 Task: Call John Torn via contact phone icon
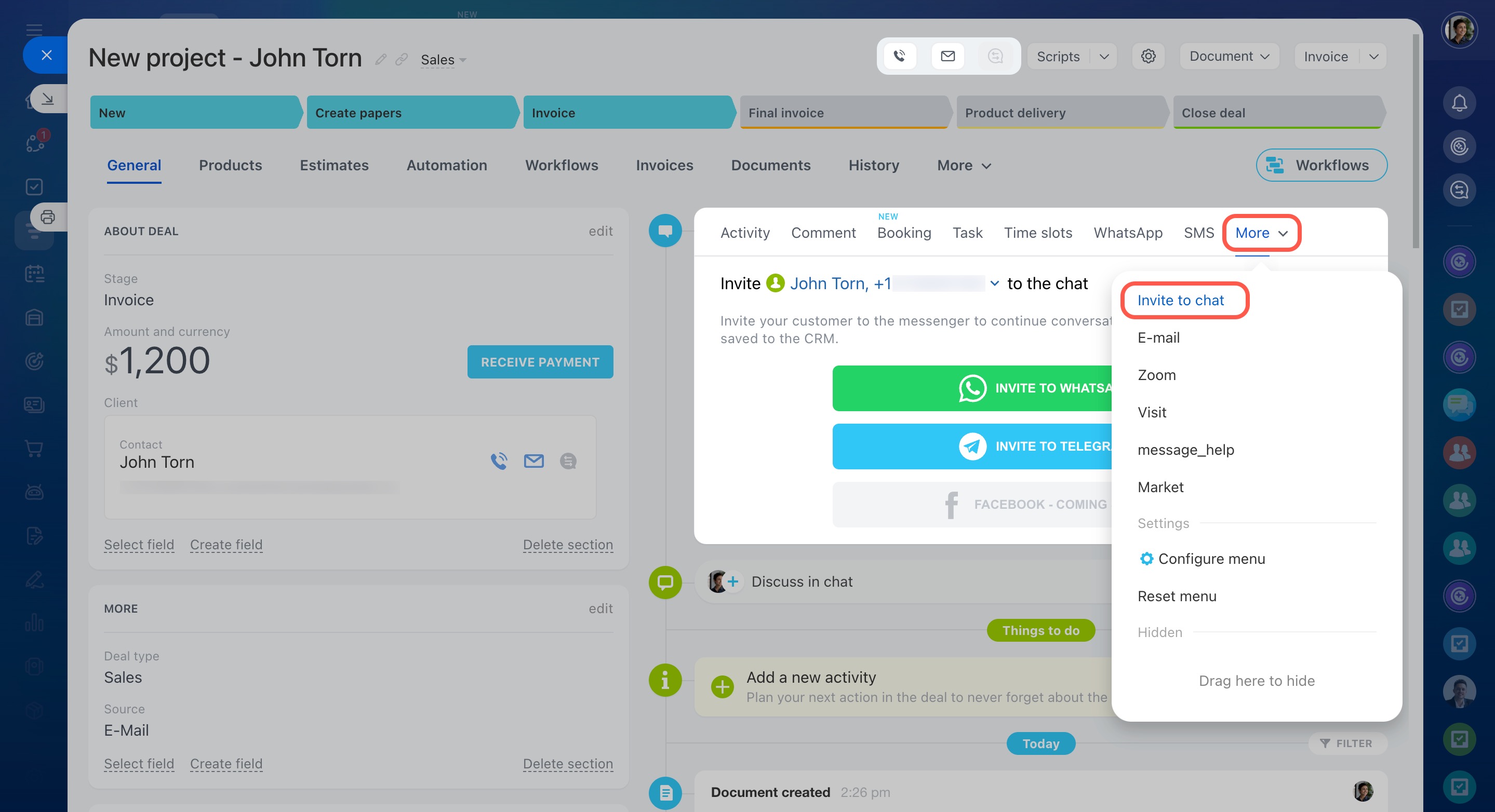coord(499,461)
